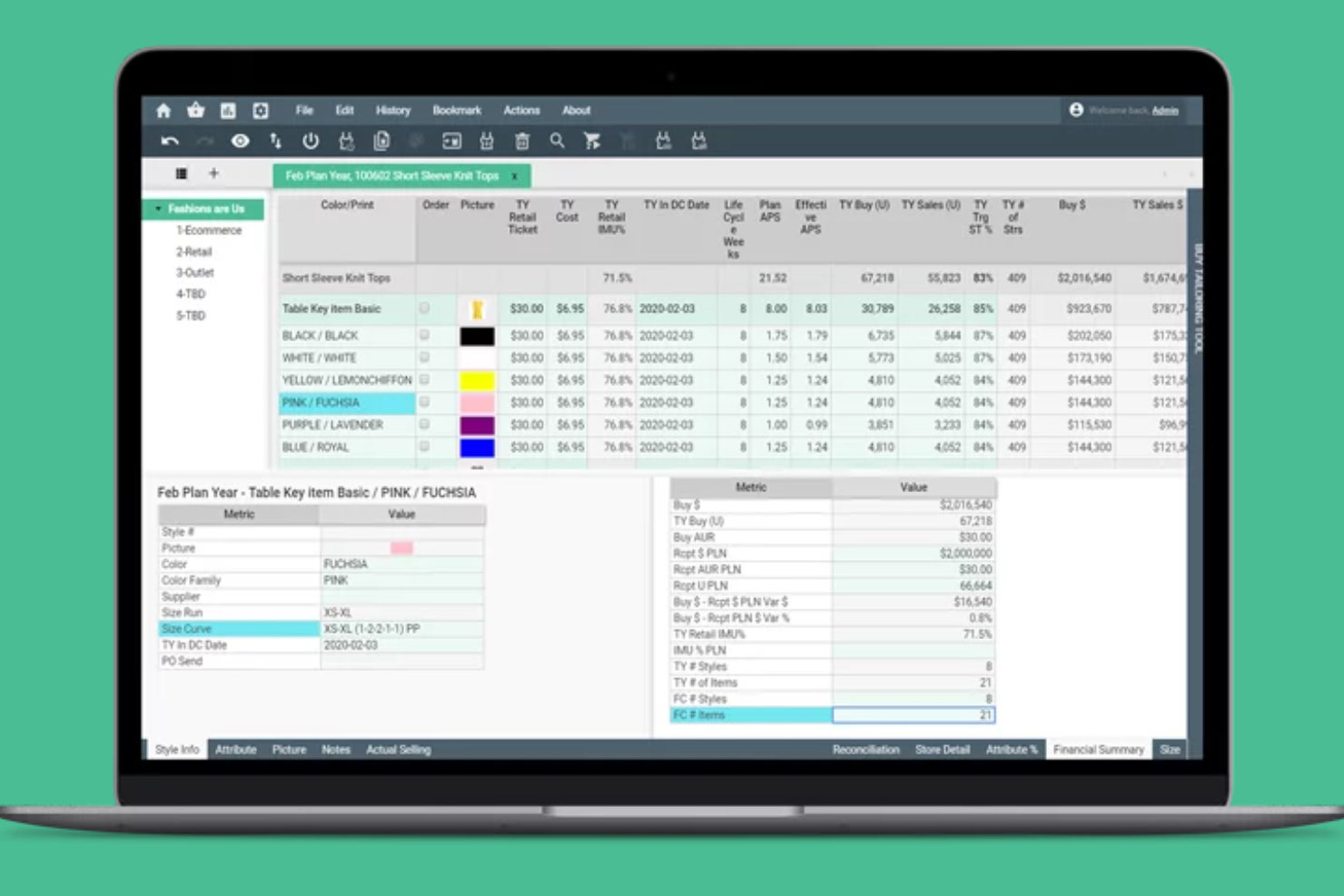Select 4-TBD in the tree
This screenshot has width=1344, height=896.
191,294
